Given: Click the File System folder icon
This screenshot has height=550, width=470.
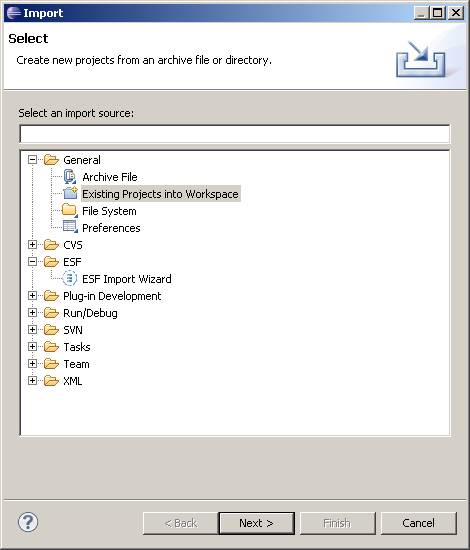Looking at the screenshot, I should 69,210.
